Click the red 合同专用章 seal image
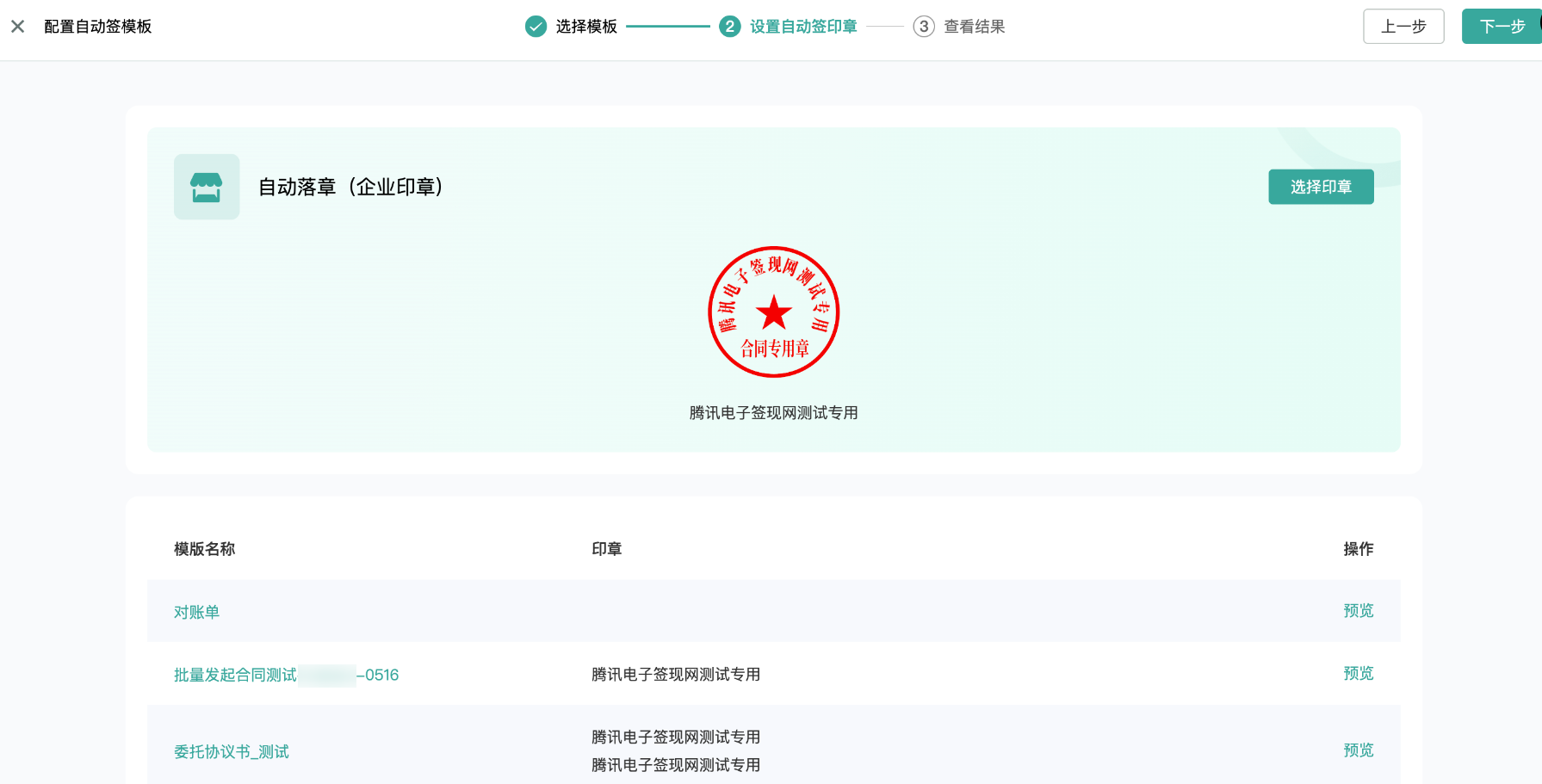Viewport: 1542px width, 784px height. pyautogui.click(x=773, y=312)
